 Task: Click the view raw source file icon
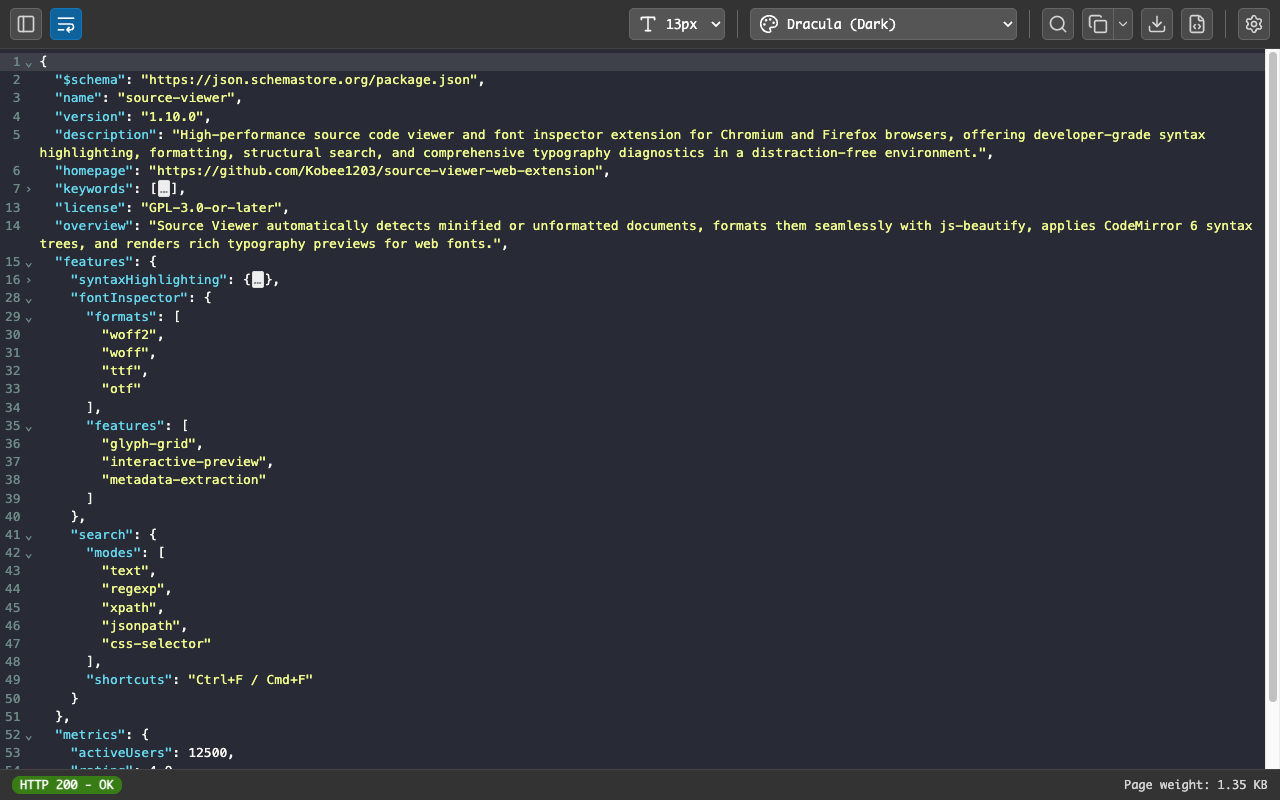[x=1197, y=24]
